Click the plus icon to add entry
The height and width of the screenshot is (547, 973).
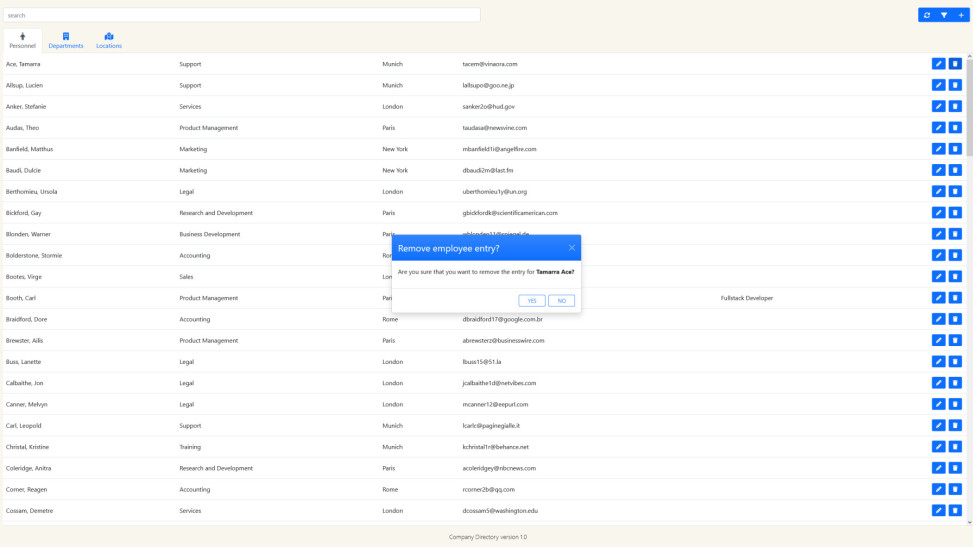pos(960,15)
